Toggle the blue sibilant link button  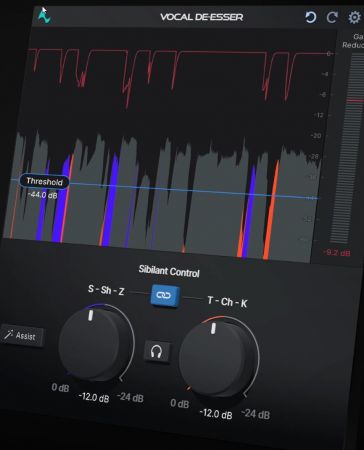pyautogui.click(x=164, y=295)
